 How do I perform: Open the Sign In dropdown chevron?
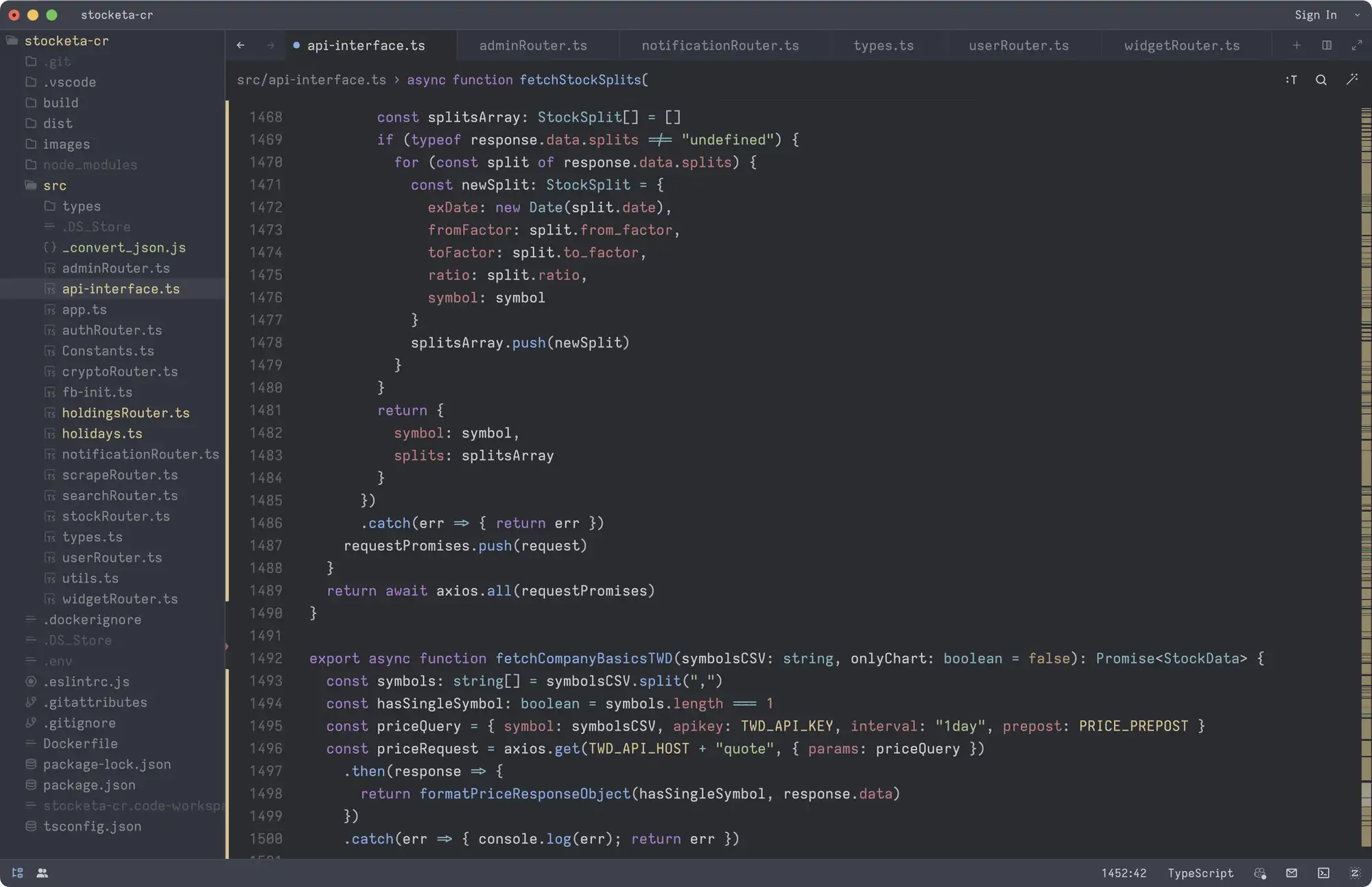coord(1357,15)
